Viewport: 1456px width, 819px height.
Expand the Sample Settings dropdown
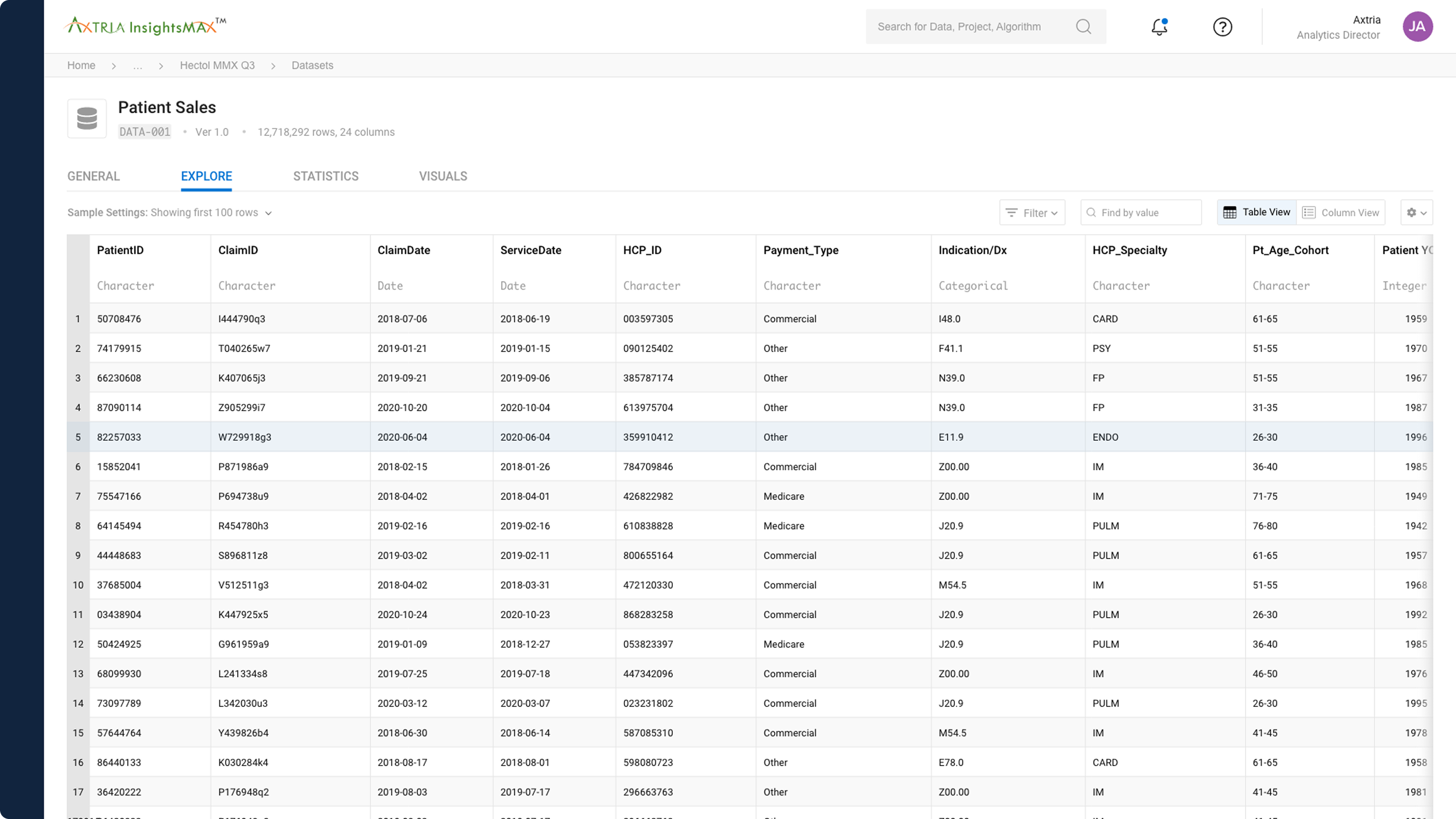point(268,213)
